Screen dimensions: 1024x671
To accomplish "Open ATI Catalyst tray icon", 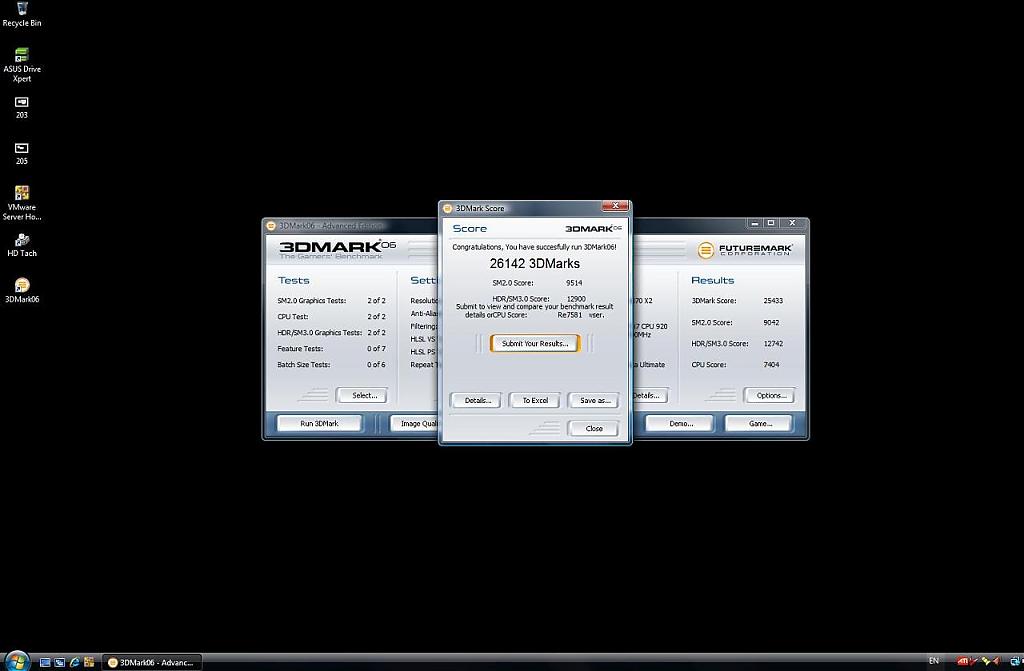I will tap(962, 662).
